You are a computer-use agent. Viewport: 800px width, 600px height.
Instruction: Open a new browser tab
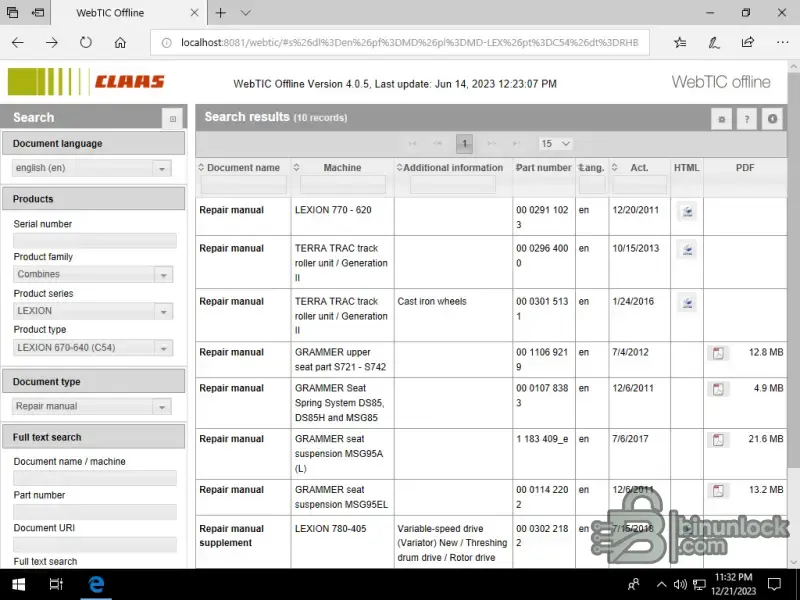tap(220, 13)
